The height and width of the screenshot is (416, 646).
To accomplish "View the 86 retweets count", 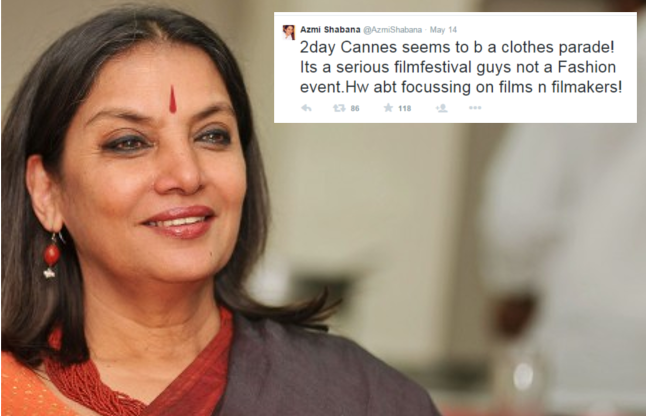I will point(355,108).
